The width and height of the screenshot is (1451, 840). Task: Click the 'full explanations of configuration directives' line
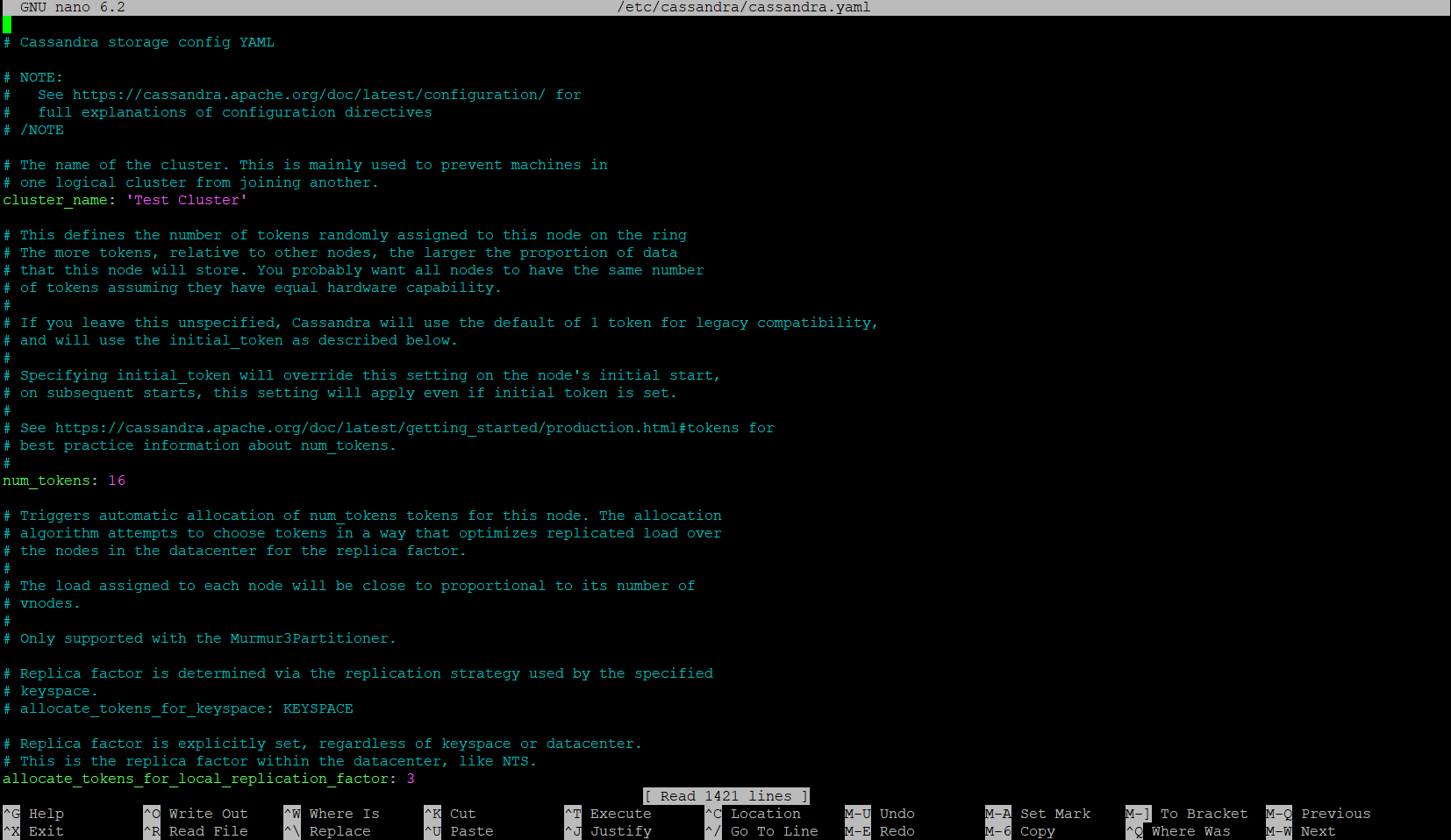click(218, 112)
